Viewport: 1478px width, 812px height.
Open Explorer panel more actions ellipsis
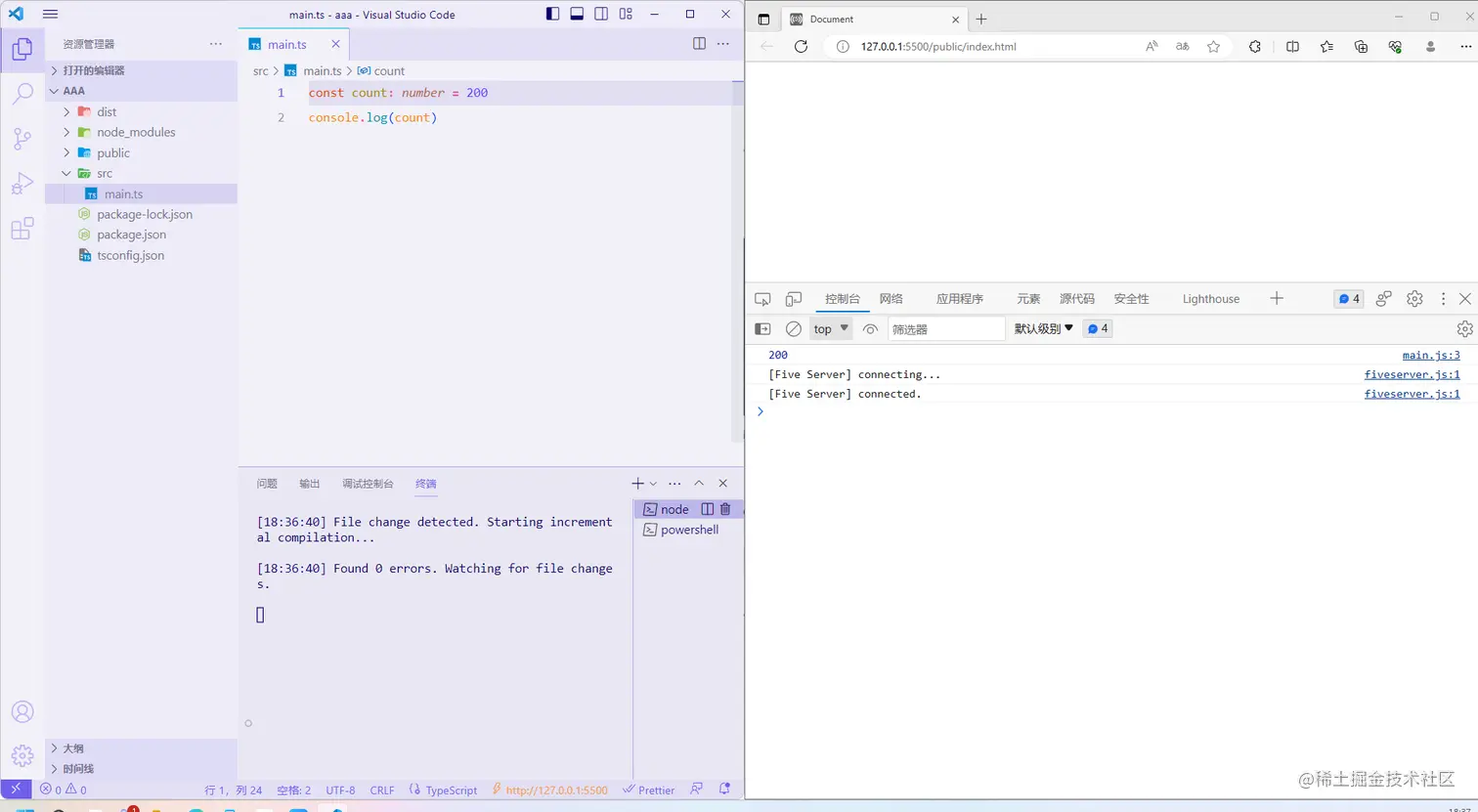[x=216, y=44]
